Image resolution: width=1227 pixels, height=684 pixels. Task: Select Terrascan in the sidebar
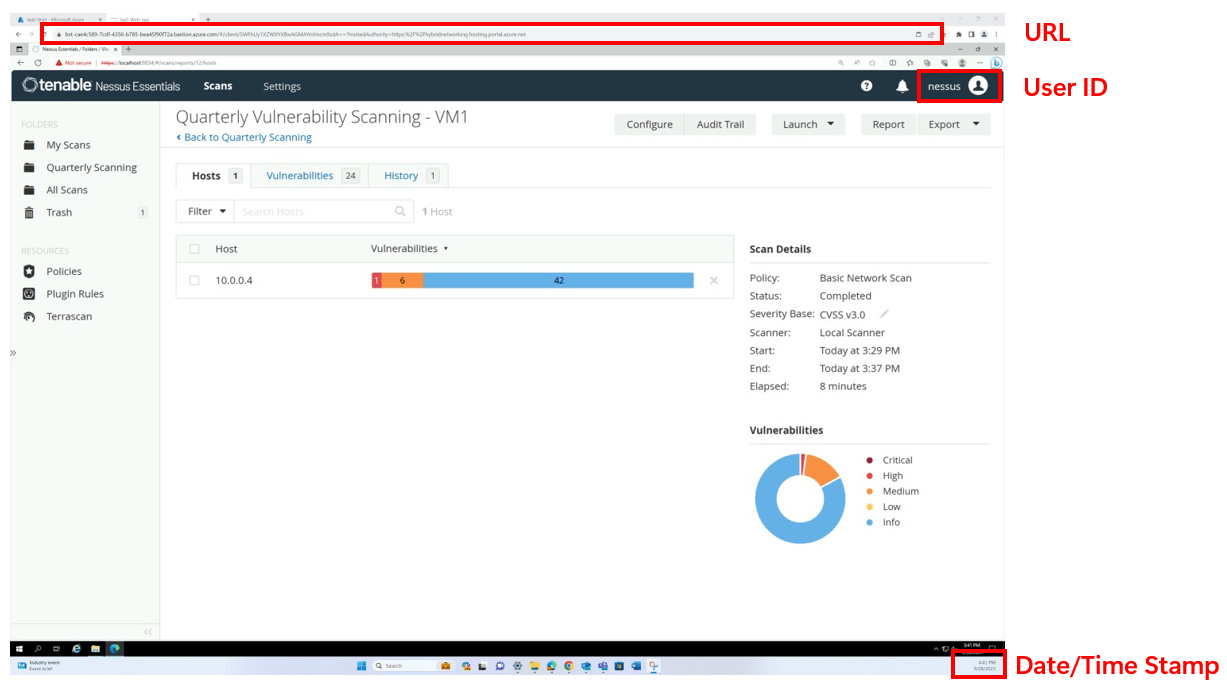click(70, 316)
